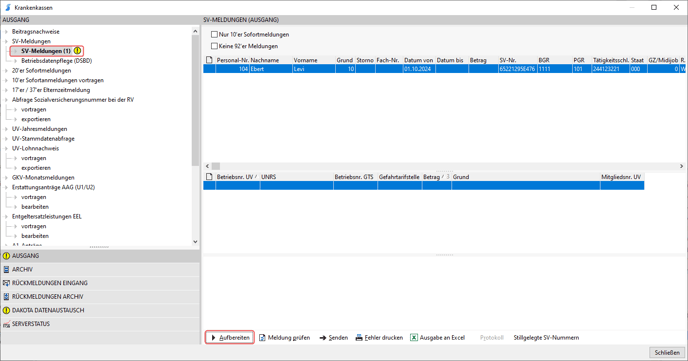Select Abfrage Sozialversicherungsnummer bei der RV
The width and height of the screenshot is (688, 361).
click(73, 100)
